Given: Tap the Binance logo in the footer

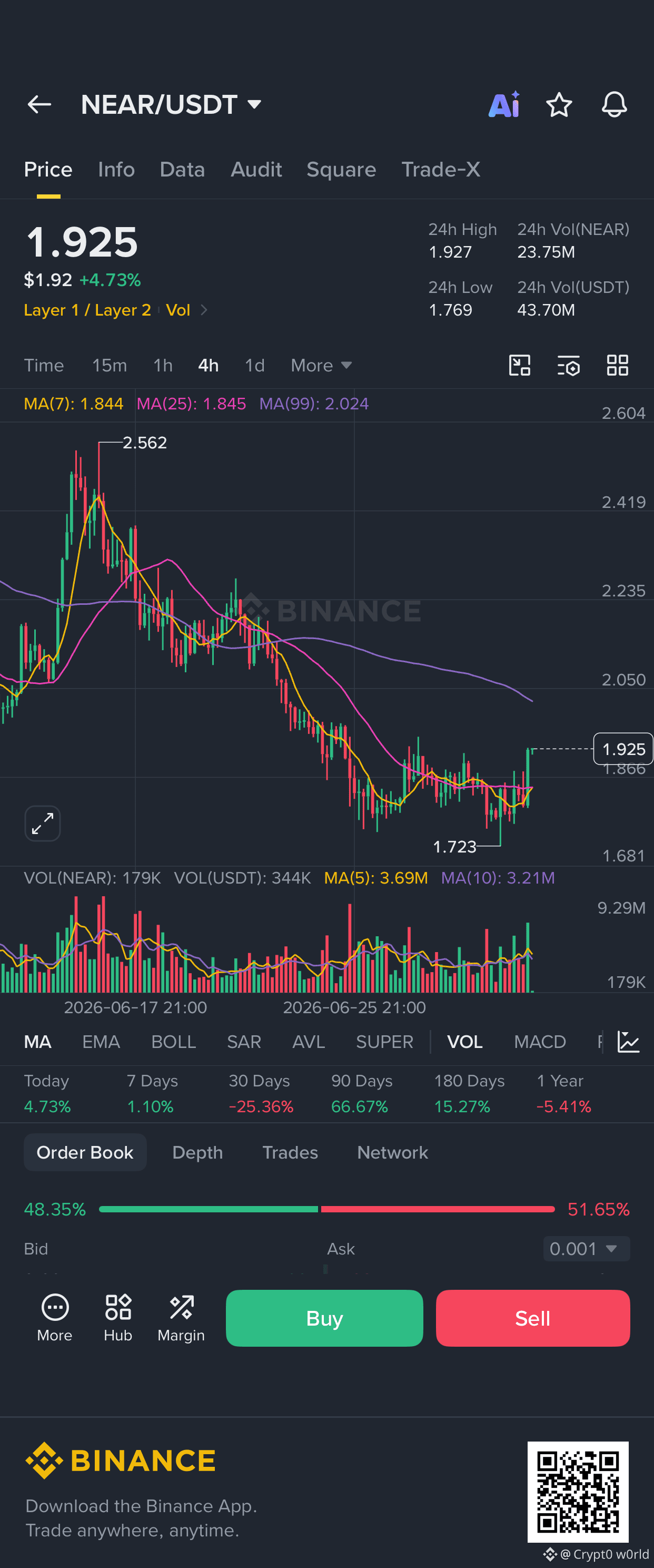Looking at the screenshot, I should pos(121,1461).
